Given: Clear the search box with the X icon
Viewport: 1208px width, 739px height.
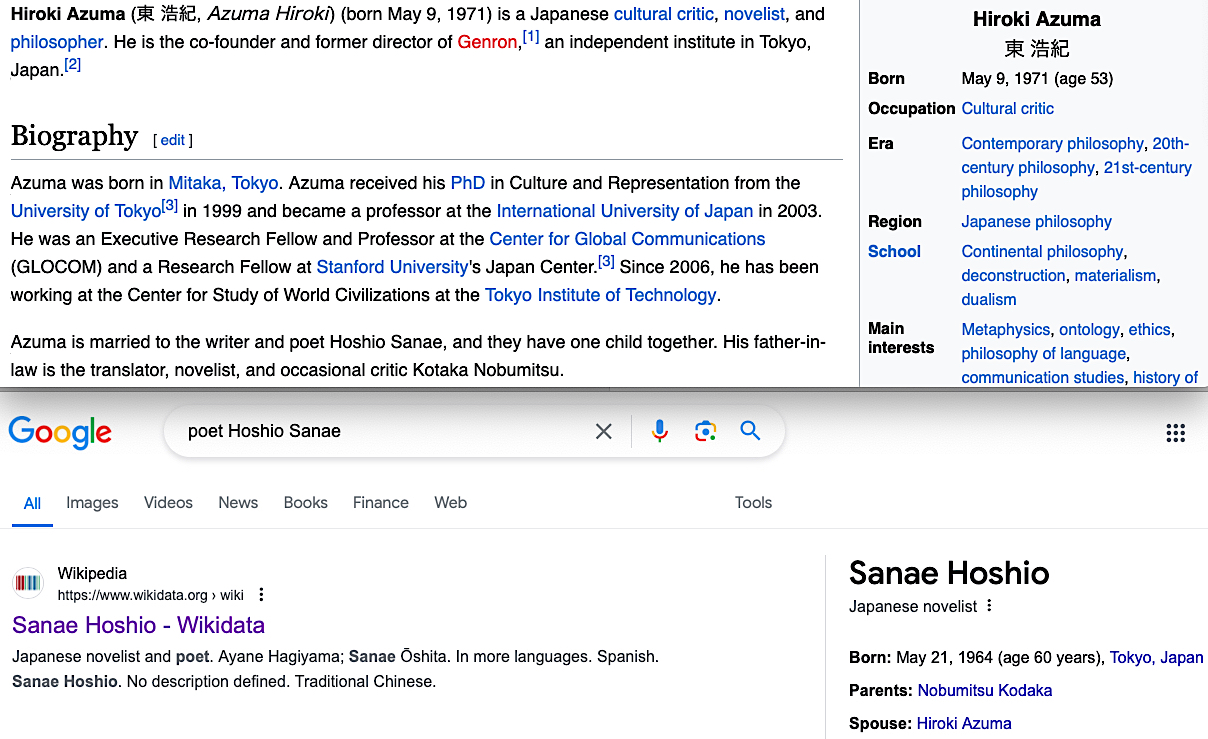Looking at the screenshot, I should [604, 431].
